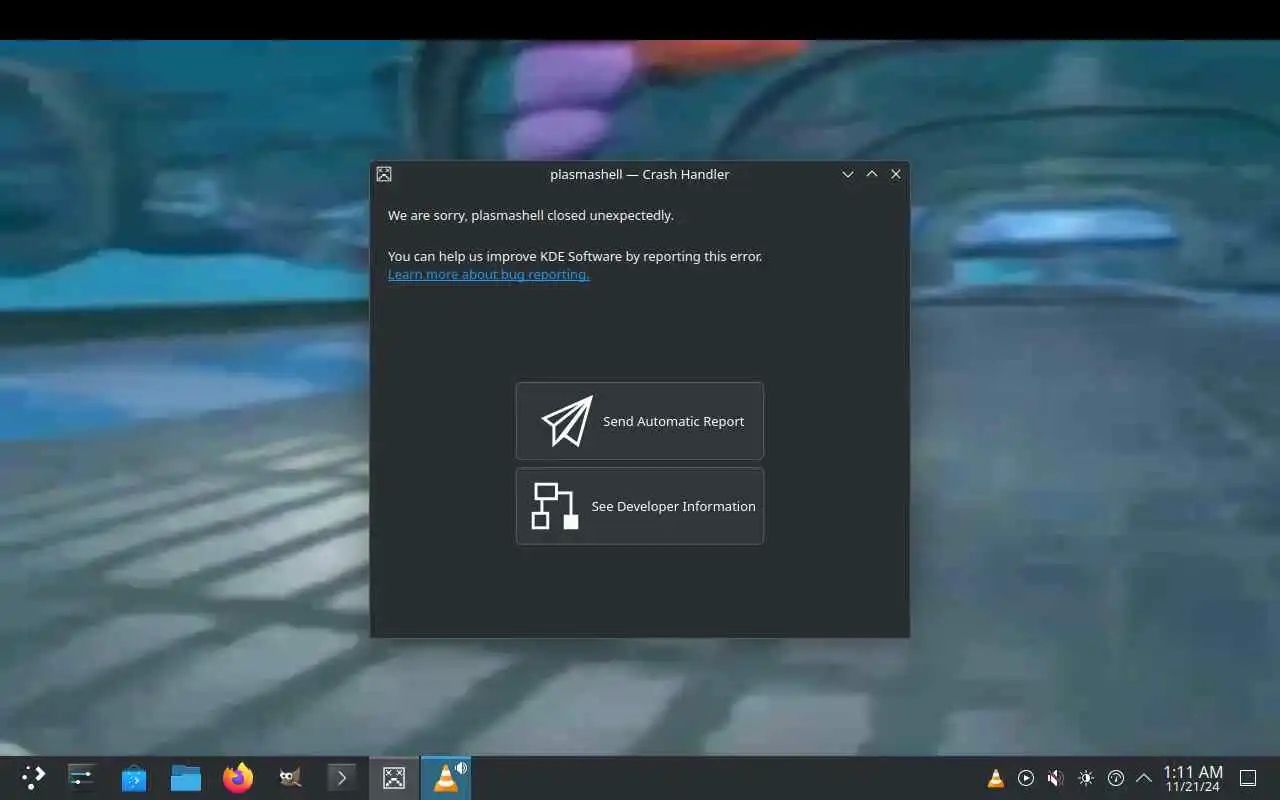Switch to VLC window in taskbar

click(x=445, y=777)
